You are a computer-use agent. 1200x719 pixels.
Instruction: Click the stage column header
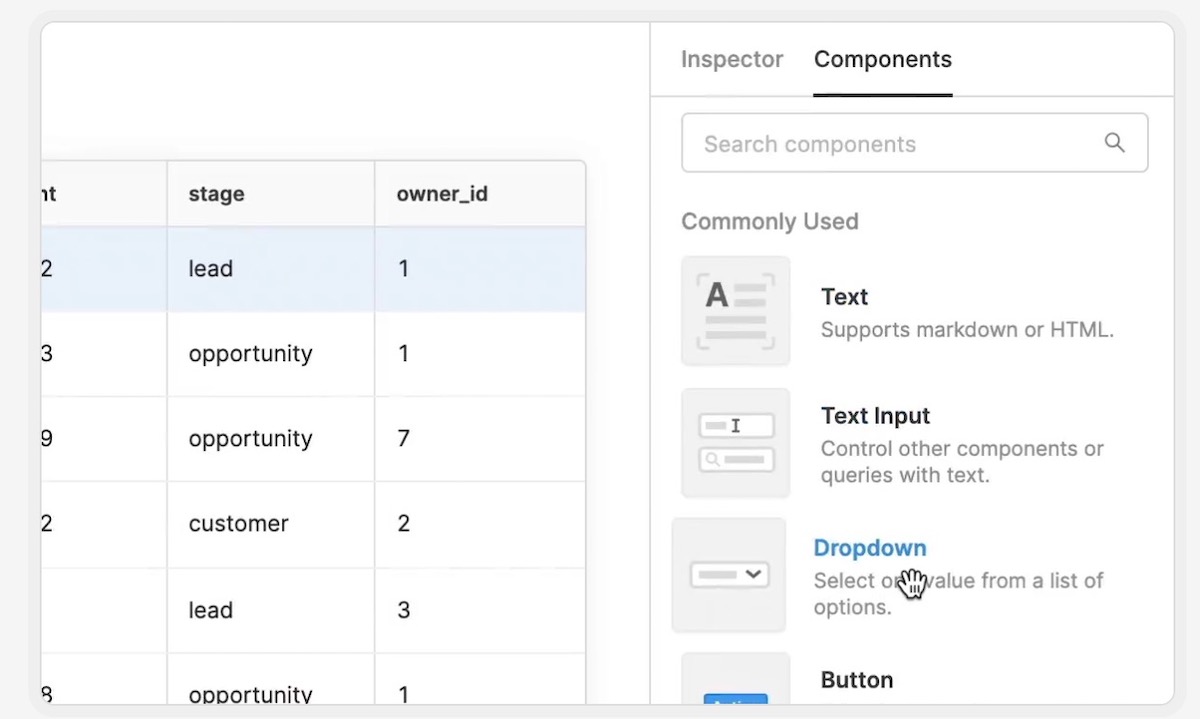[216, 194]
